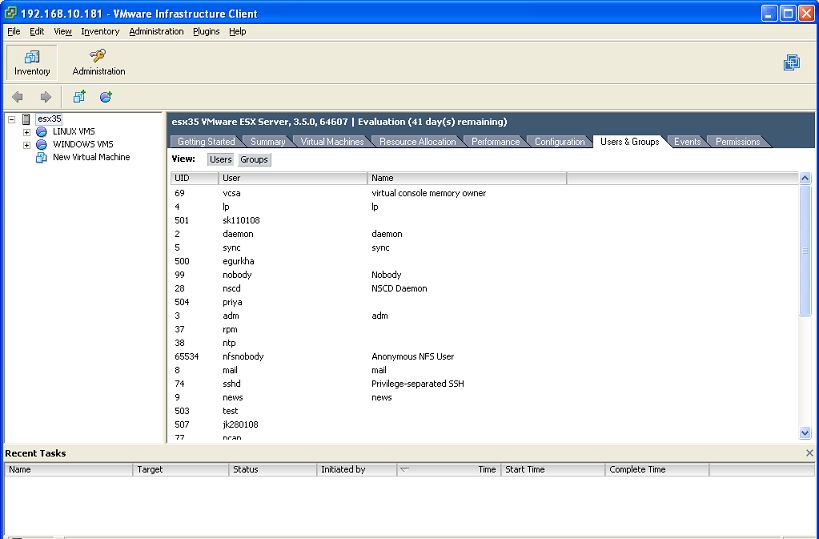Image resolution: width=819 pixels, height=539 pixels.
Task: Select the priya user row
Action: 485,302
